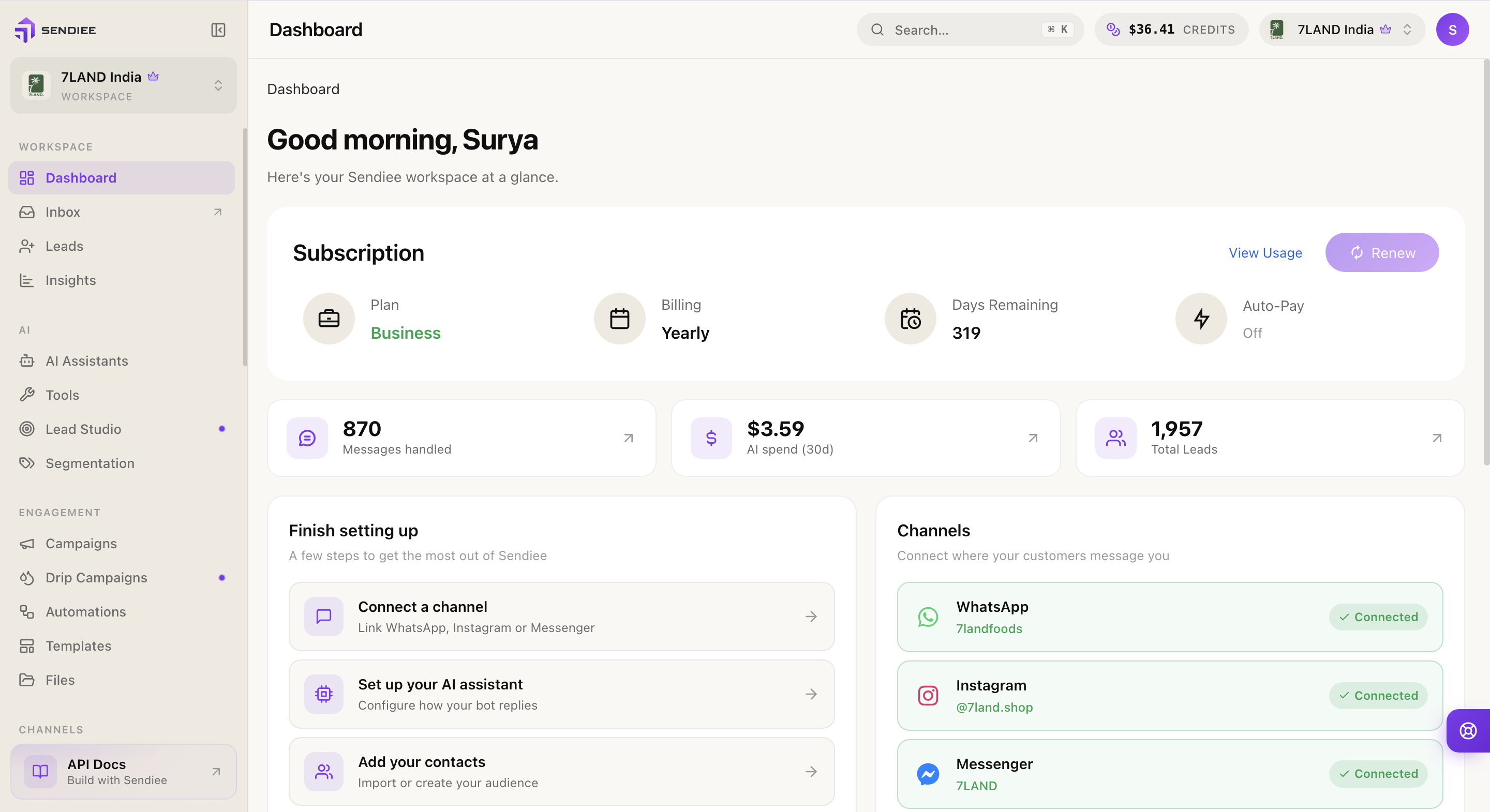Open Add your contacts step arrow
Viewport: 1490px width, 812px height.
812,772
